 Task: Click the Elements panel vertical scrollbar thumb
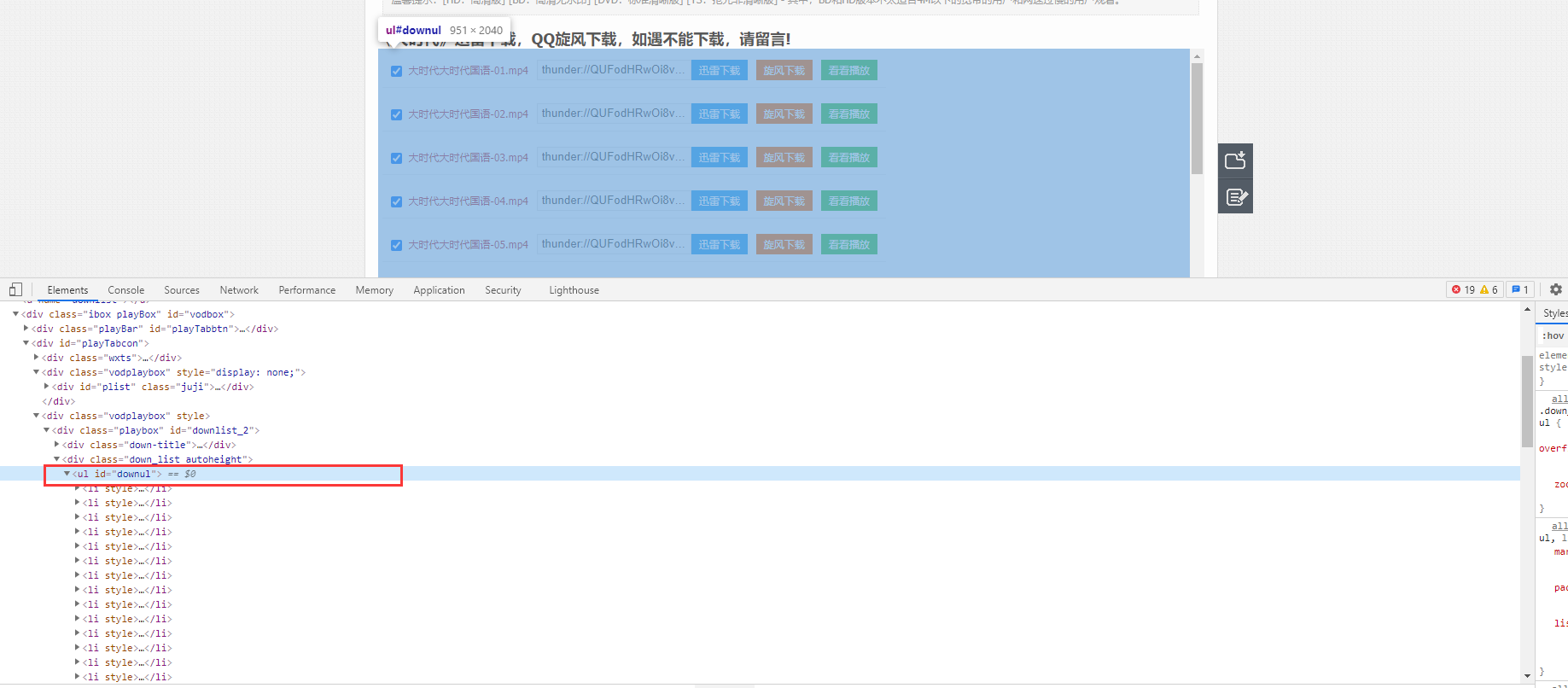coord(1527,401)
